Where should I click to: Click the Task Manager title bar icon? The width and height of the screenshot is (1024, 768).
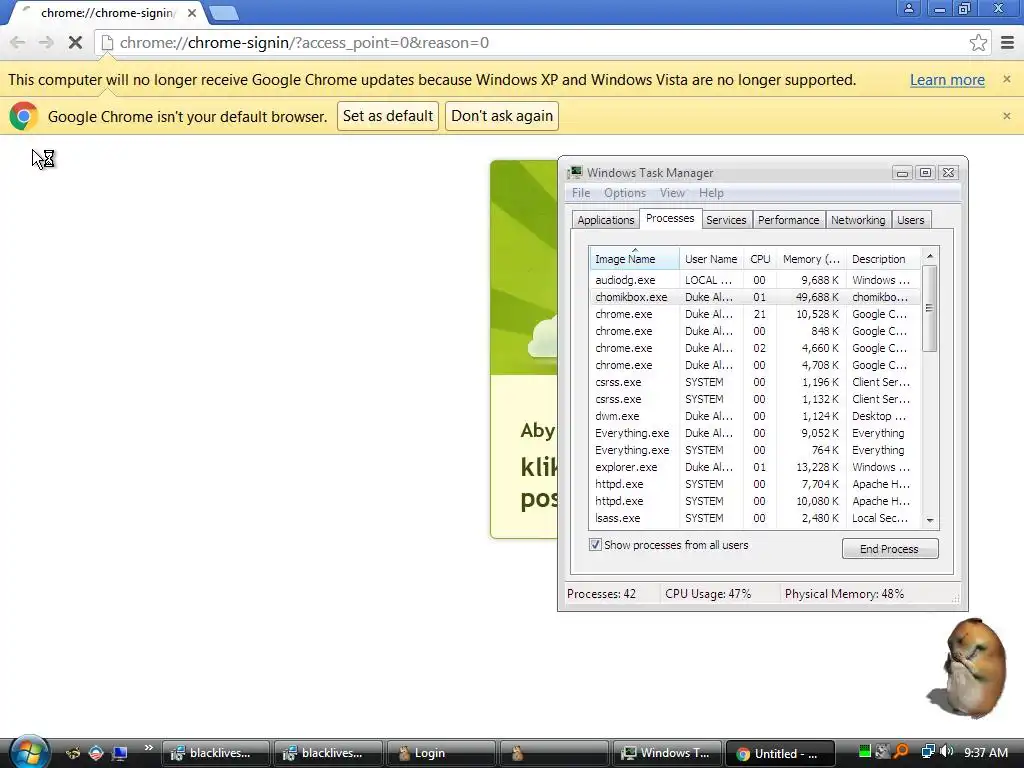click(x=575, y=172)
